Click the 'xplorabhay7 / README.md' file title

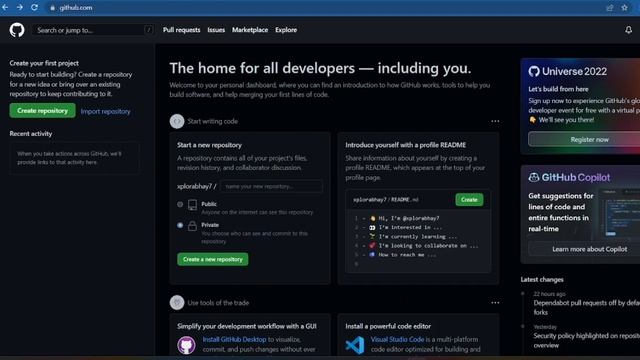[x=386, y=200]
